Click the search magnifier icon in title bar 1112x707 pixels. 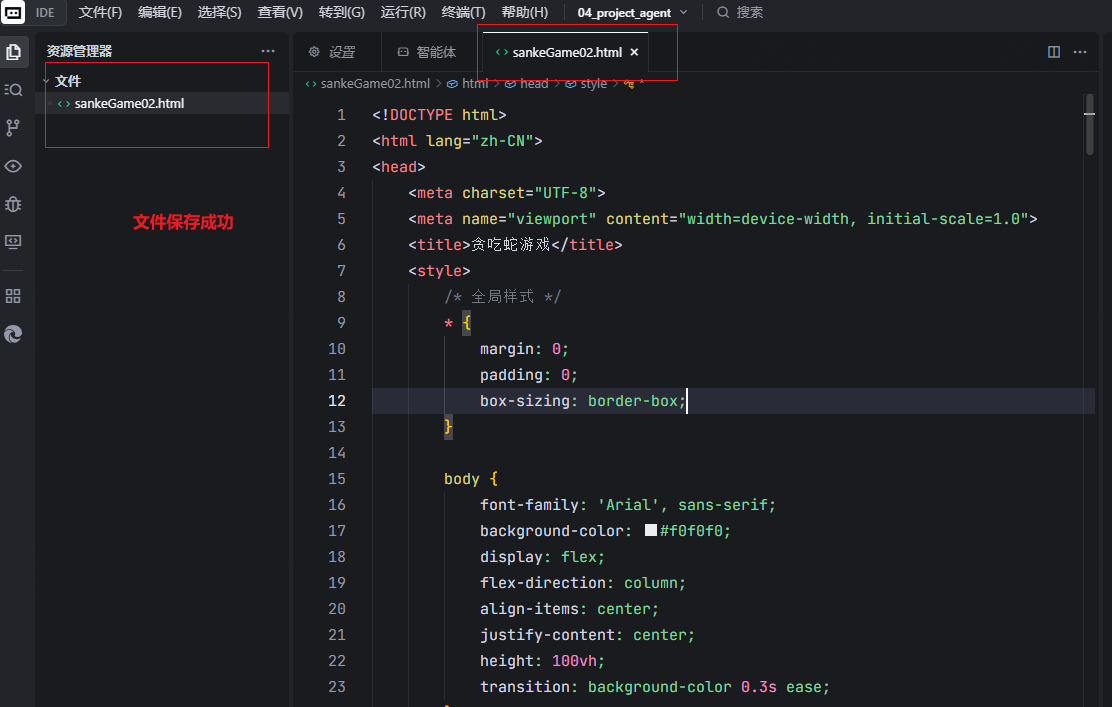pyautogui.click(x=723, y=12)
